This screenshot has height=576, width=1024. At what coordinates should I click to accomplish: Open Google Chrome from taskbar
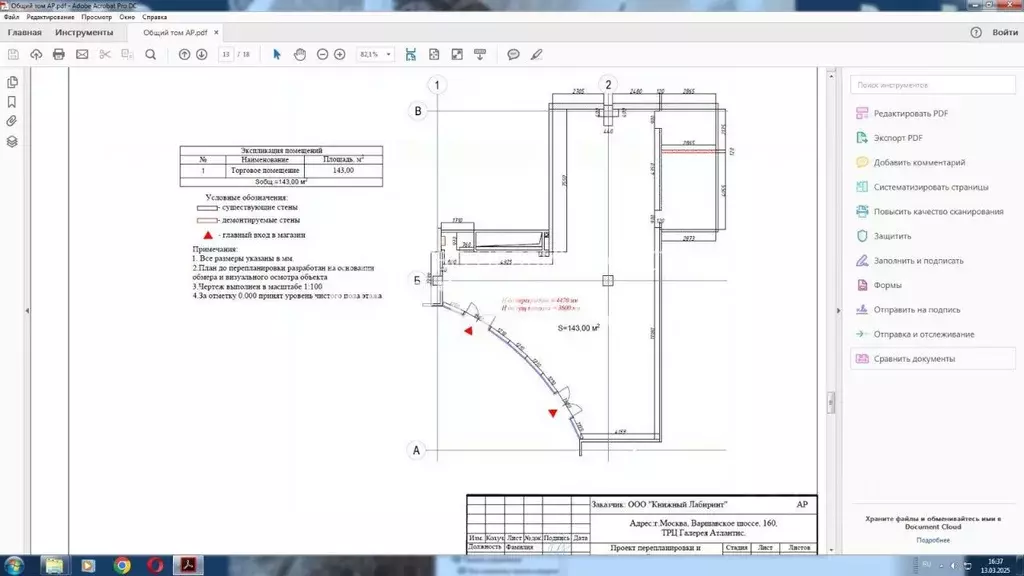122,565
